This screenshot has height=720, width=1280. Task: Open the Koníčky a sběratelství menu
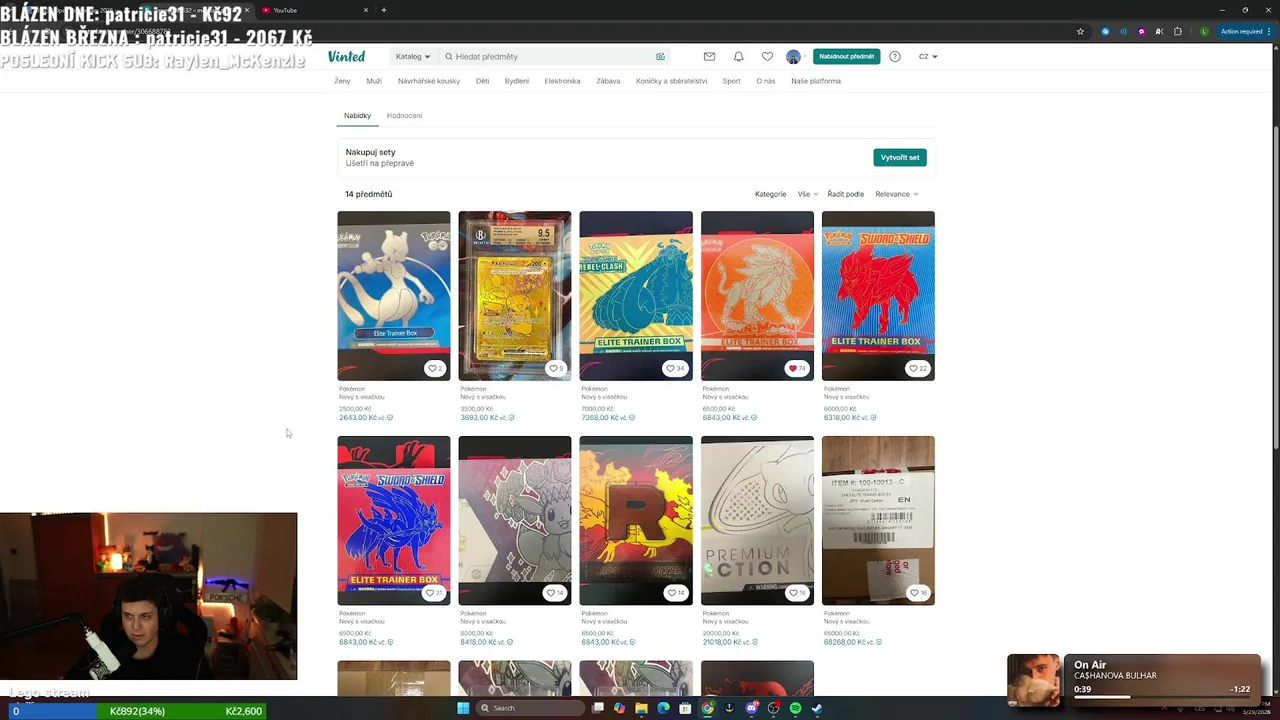671,81
